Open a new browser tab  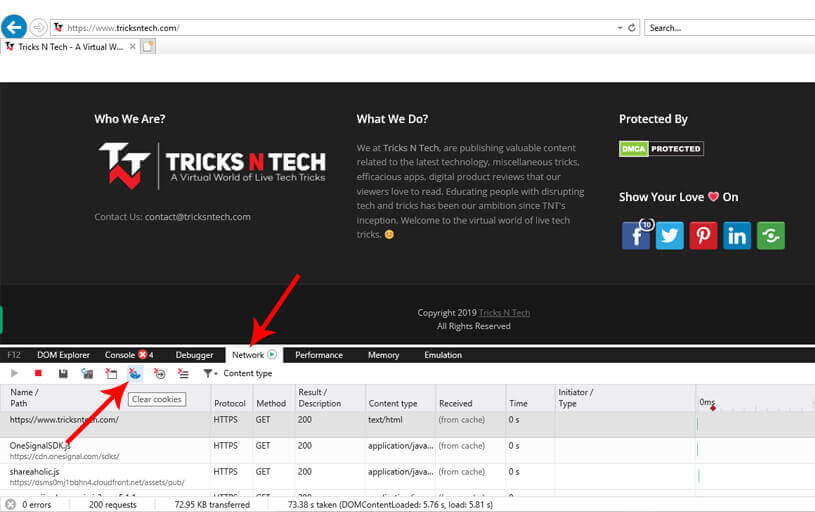[148, 46]
